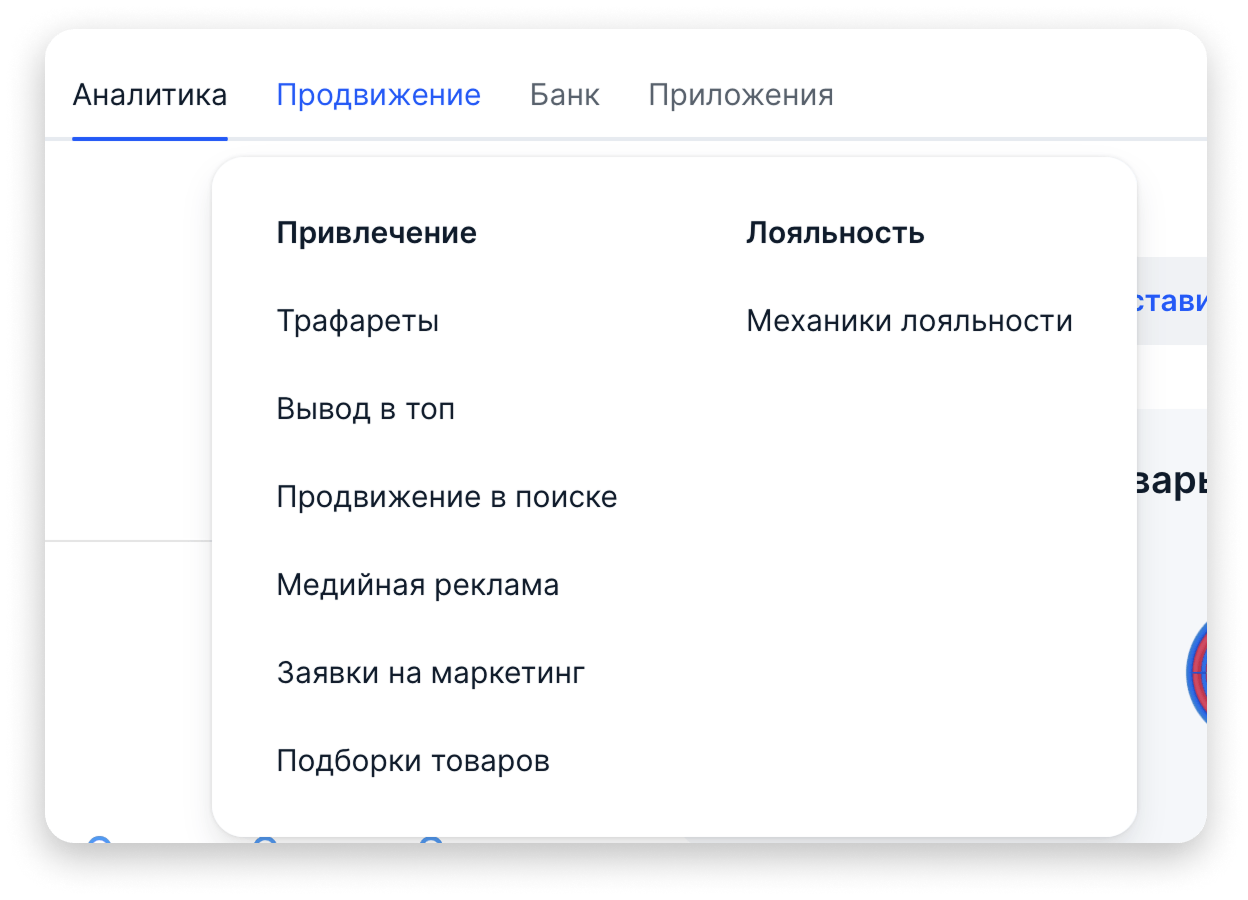This screenshot has height=900, width=1248.
Task: Go to the Приложения tab
Action: click(x=740, y=96)
